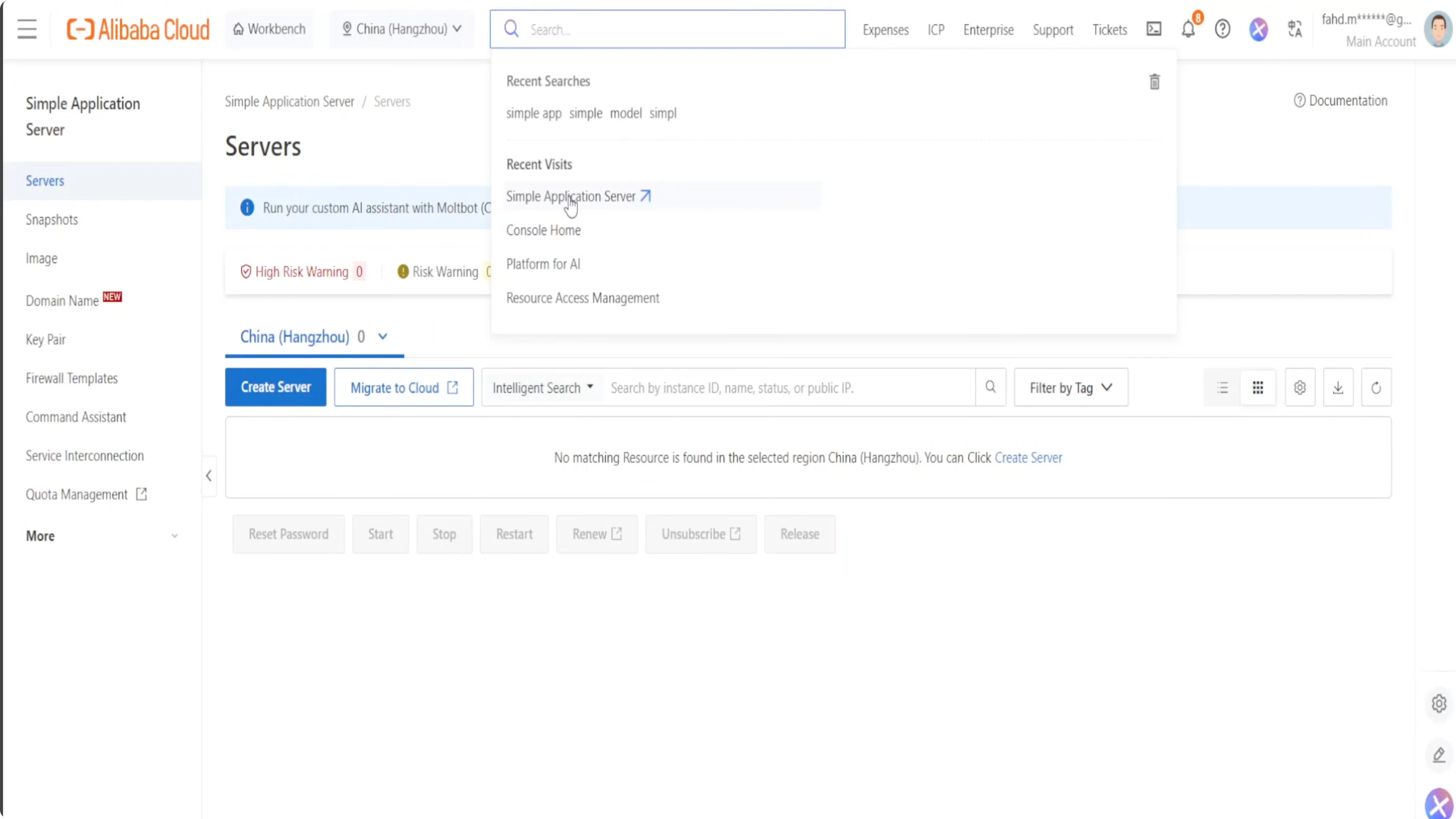
Task: Click the blue Create Server button
Action: click(275, 387)
